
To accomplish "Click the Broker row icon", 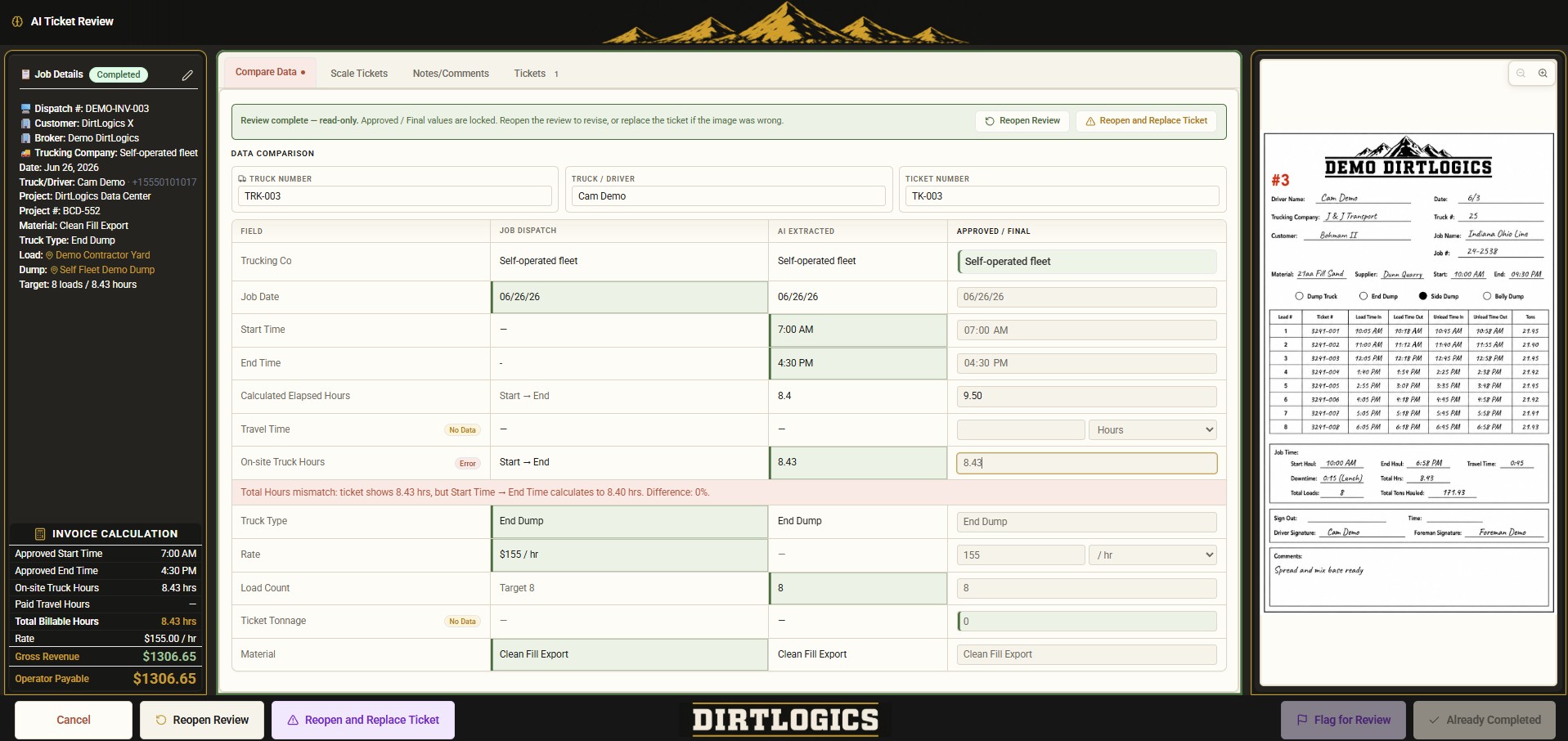I will pos(25,138).
